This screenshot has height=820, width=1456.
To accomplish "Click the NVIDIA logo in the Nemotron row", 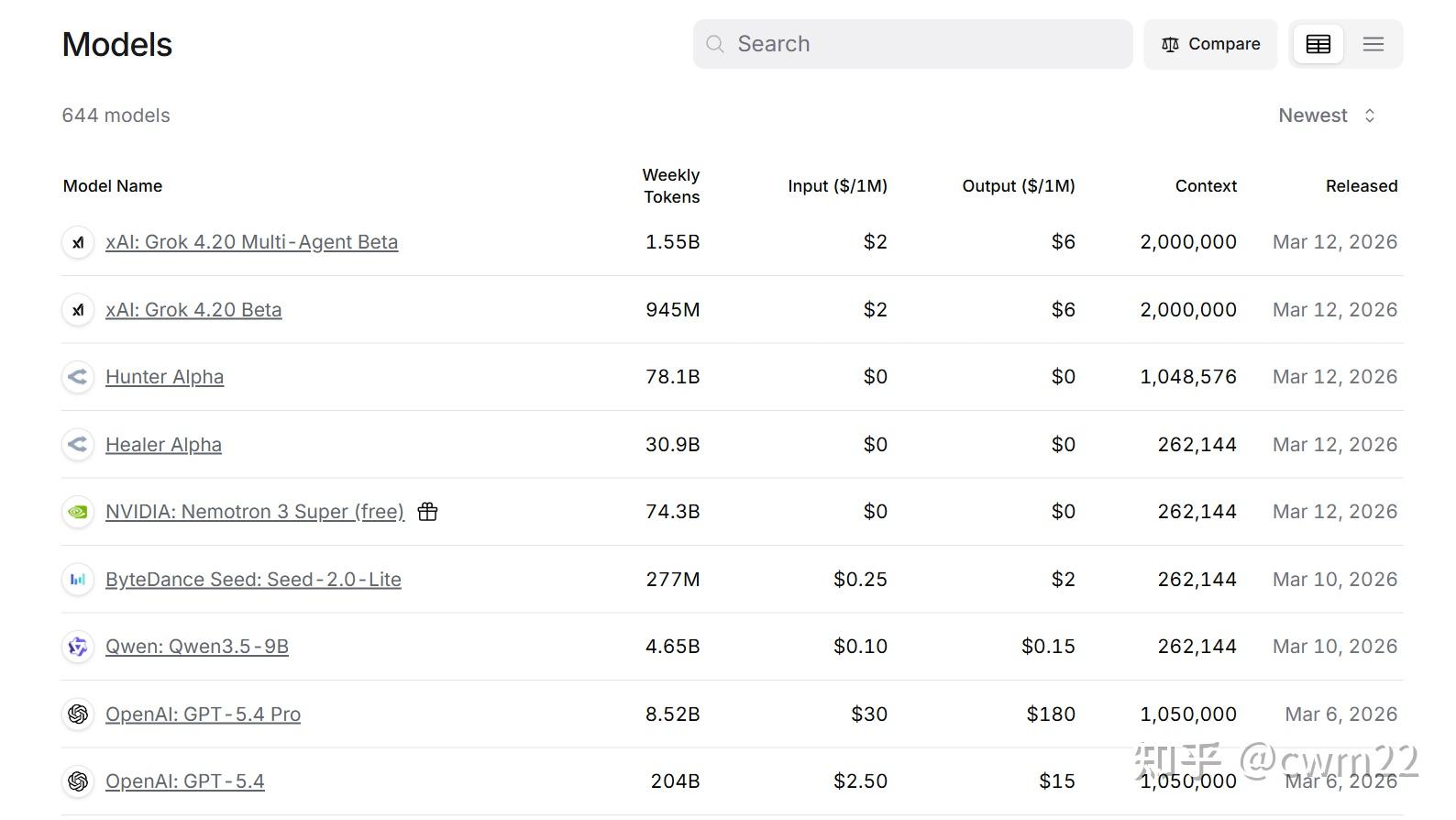I will click(78, 512).
